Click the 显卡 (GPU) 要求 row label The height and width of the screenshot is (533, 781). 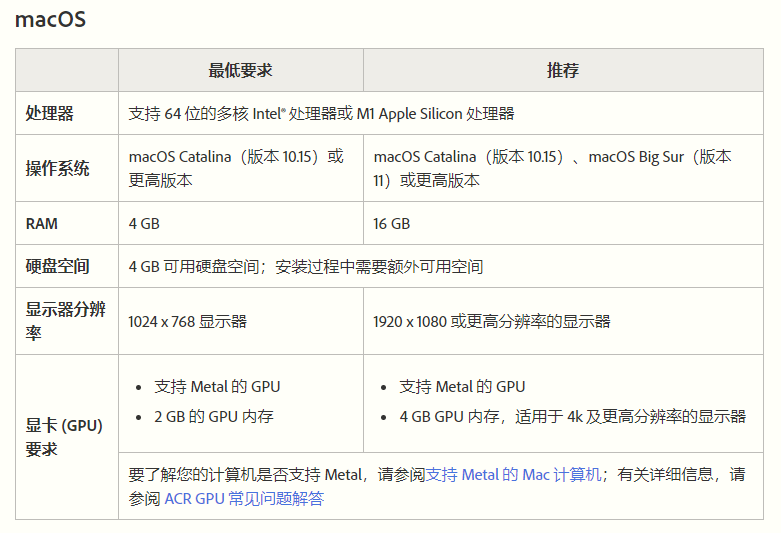point(64,437)
